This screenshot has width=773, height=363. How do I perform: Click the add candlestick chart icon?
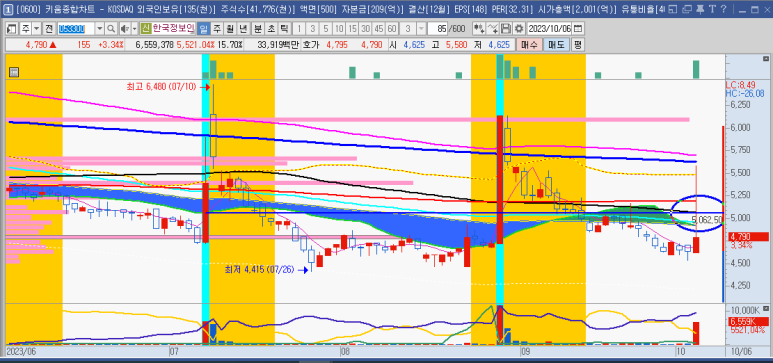click(479, 29)
